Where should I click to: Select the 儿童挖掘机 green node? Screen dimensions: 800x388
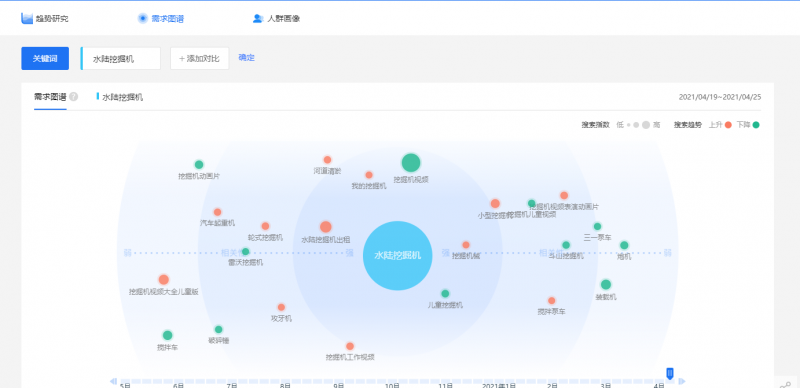click(x=445, y=294)
